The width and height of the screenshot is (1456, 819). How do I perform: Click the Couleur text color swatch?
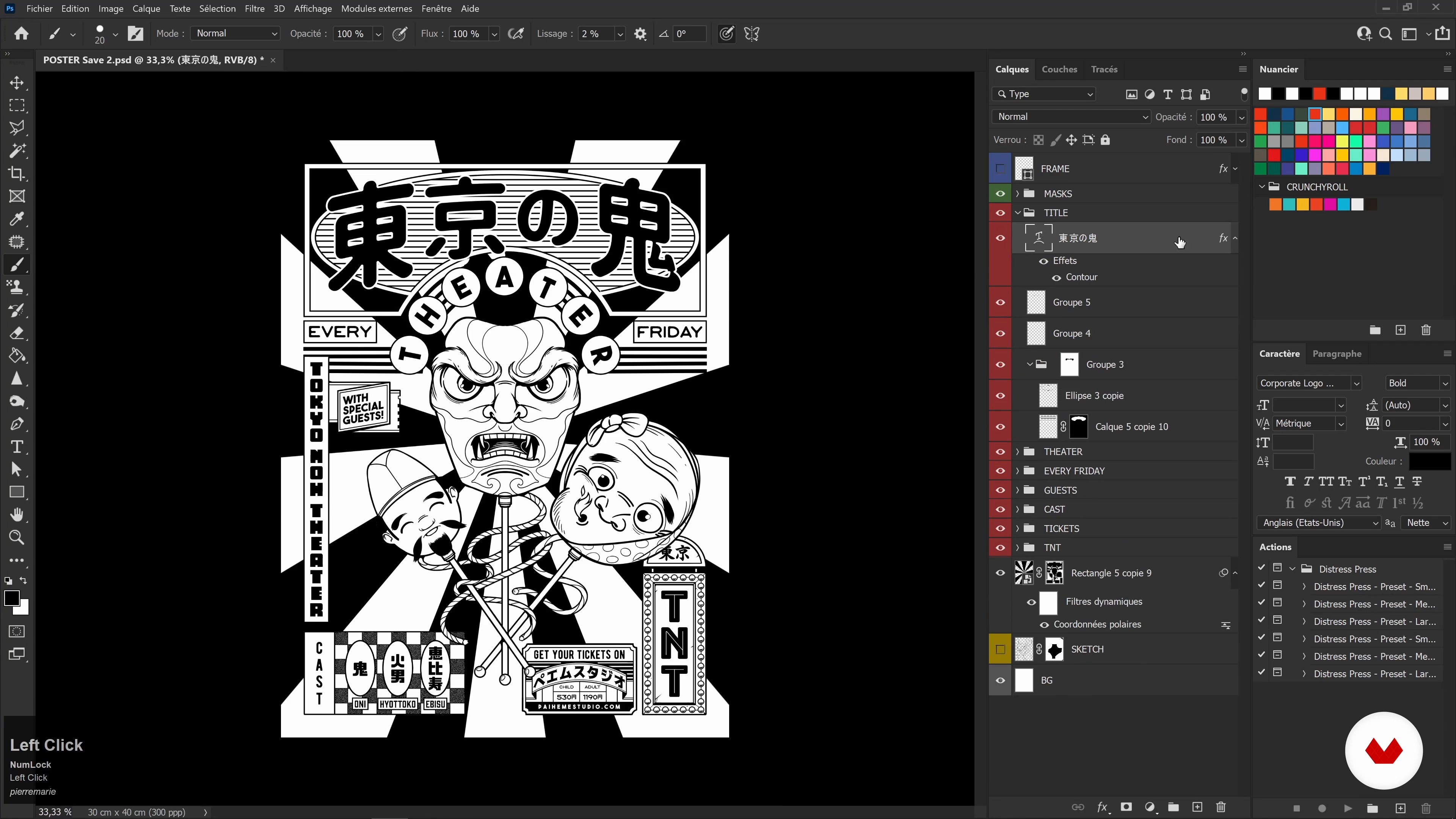tap(1429, 461)
